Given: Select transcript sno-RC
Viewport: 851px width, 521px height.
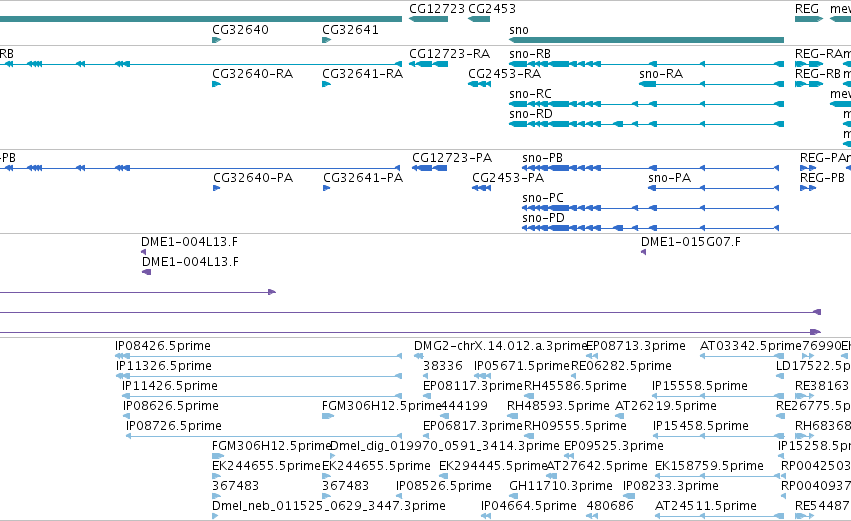Looking at the screenshot, I should pyautogui.click(x=530, y=94).
